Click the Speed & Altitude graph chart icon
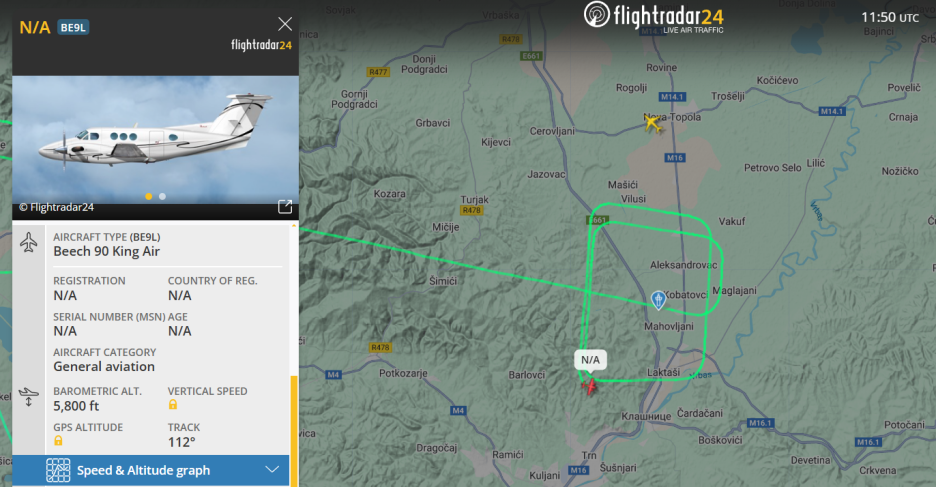Viewport: 936px width, 487px height. click(x=58, y=470)
